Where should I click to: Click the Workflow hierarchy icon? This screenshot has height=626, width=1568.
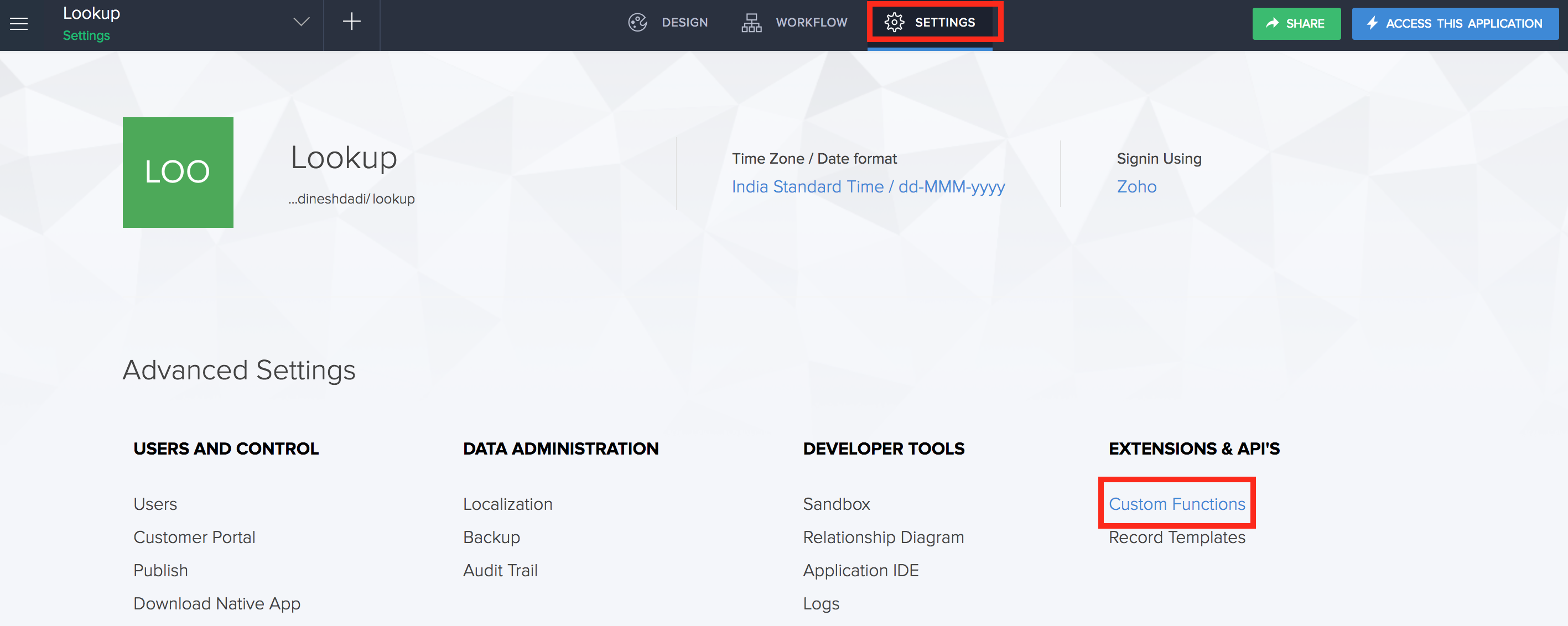751,23
